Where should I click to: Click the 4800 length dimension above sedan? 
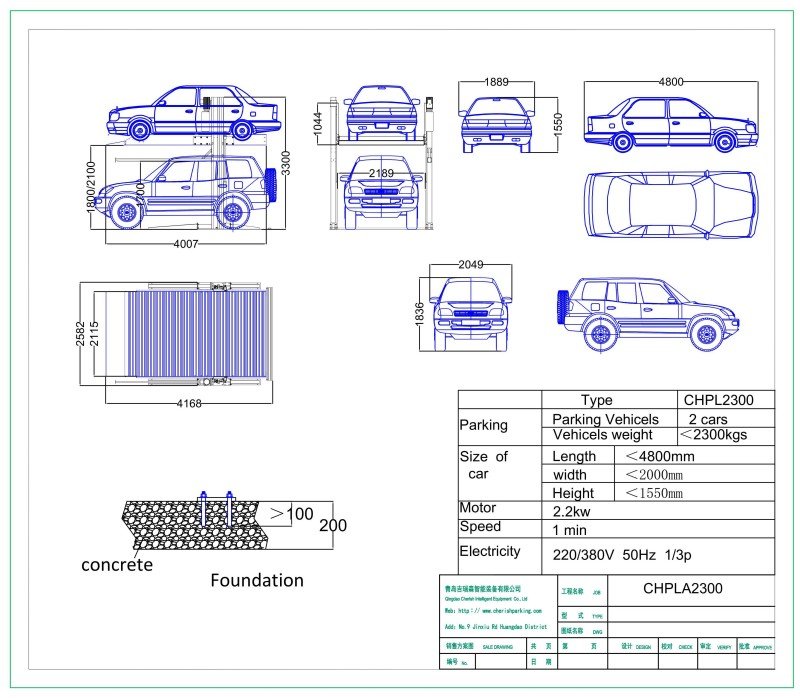point(671,82)
